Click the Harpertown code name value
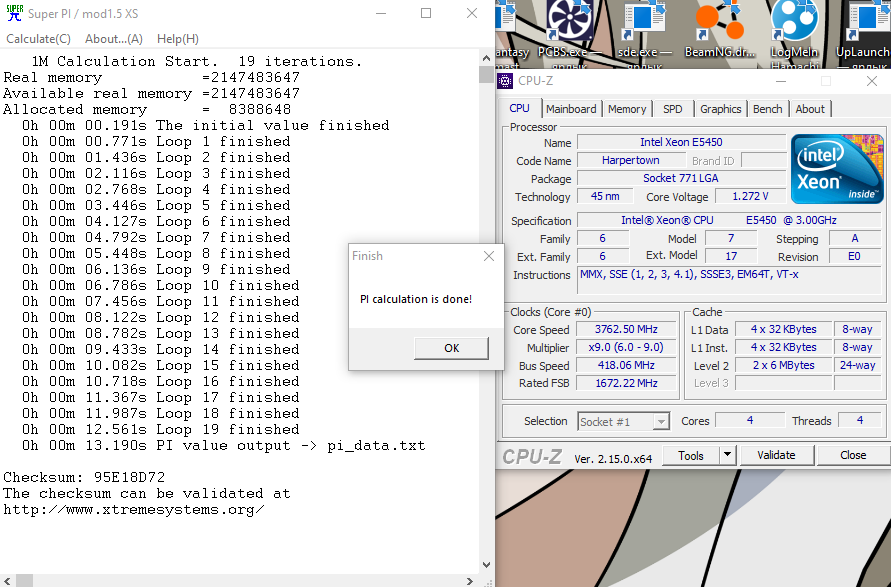The width and height of the screenshot is (891, 587). pyautogui.click(x=631, y=160)
